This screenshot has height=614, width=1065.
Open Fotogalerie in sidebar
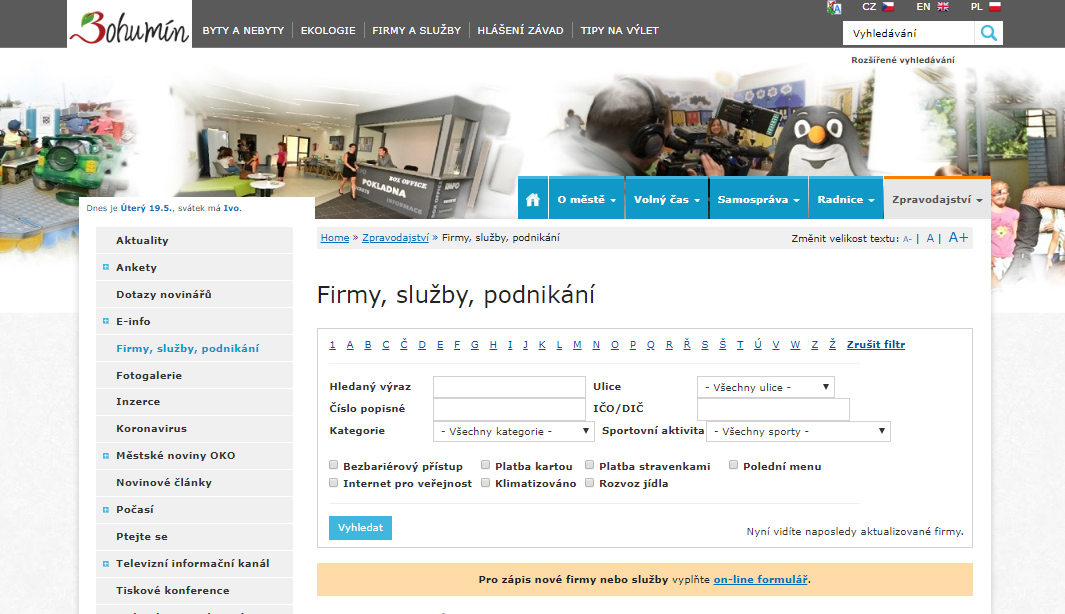(x=194, y=375)
